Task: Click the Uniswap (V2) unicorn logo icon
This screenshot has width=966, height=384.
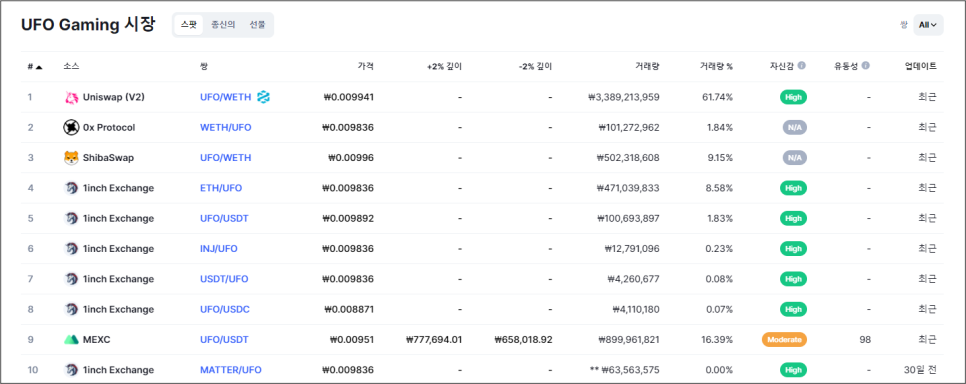Action: 71,97
